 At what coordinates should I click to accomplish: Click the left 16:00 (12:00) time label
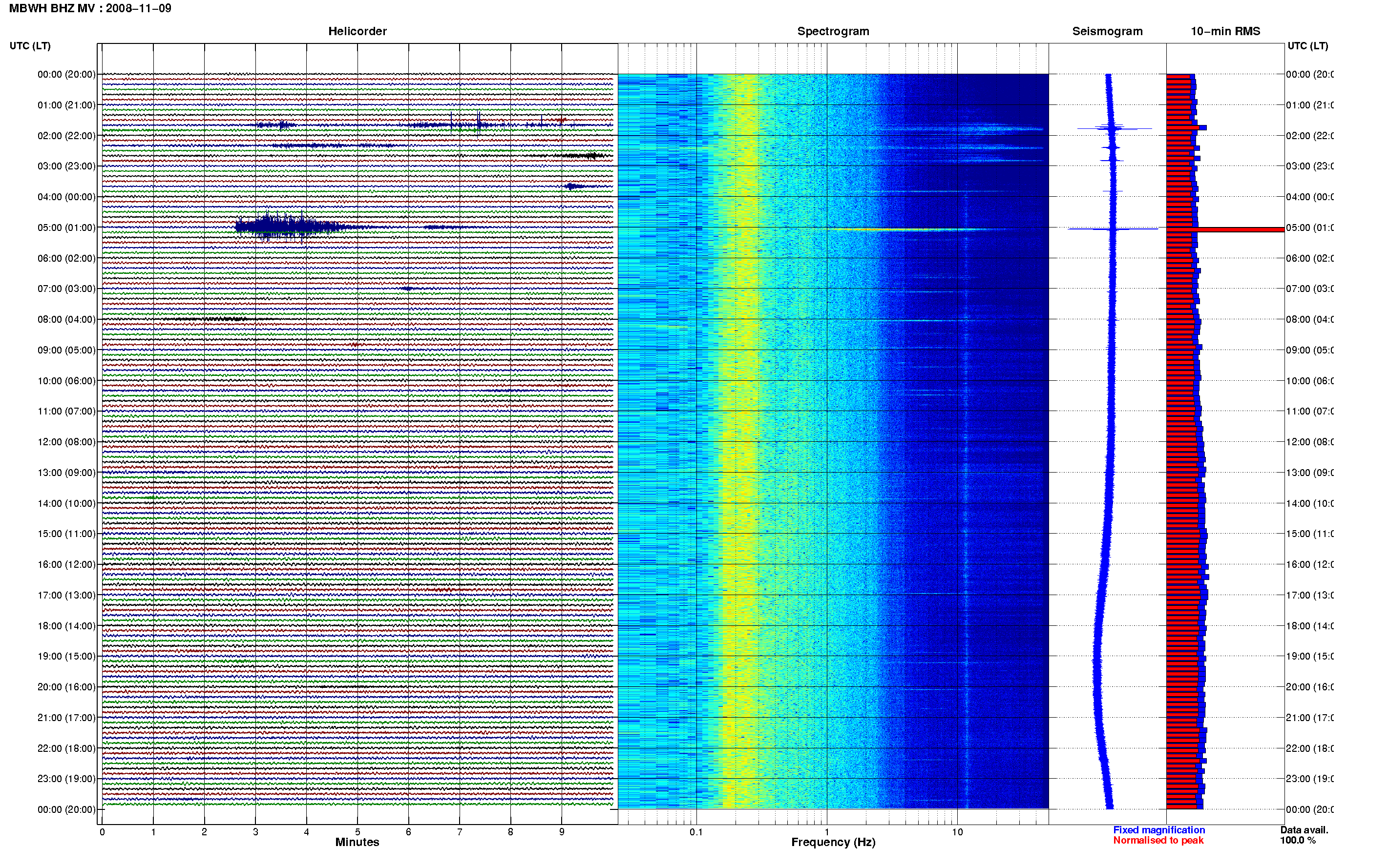tap(66, 564)
